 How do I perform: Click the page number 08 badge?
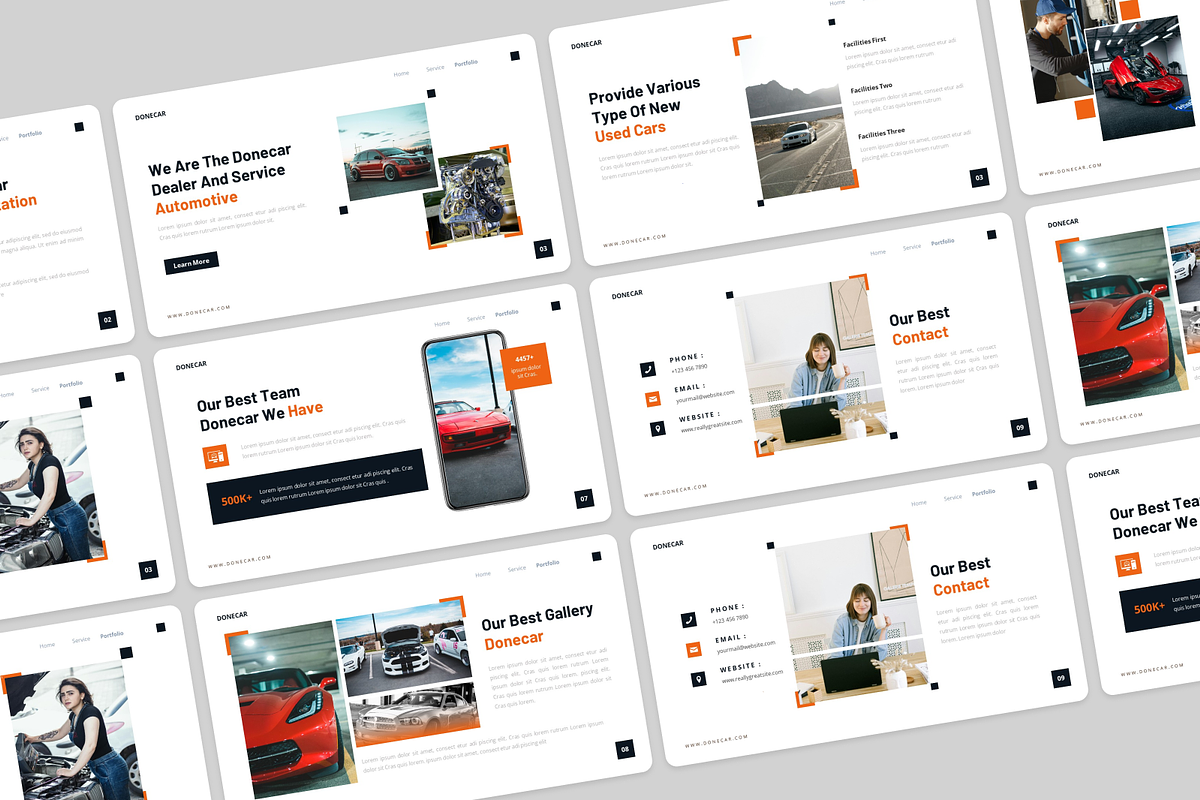click(625, 749)
